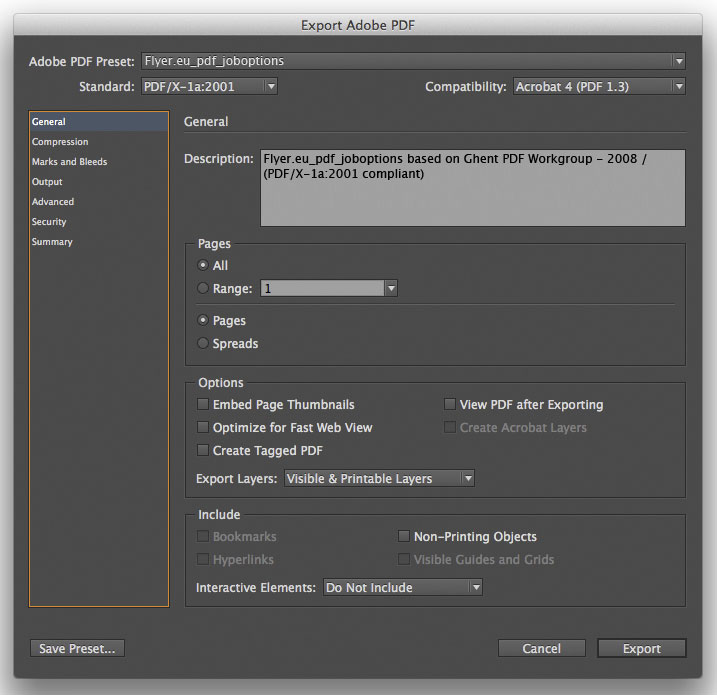The width and height of the screenshot is (717, 695).
Task: Open the Adobe PDF Preset dropdown
Action: coord(413,61)
